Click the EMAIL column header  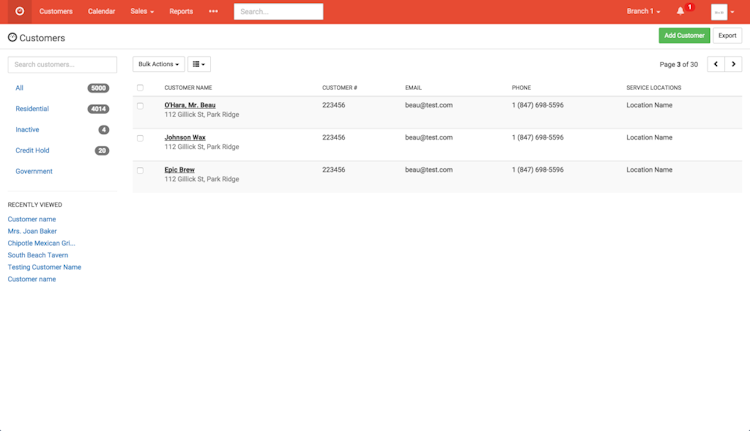[413, 88]
